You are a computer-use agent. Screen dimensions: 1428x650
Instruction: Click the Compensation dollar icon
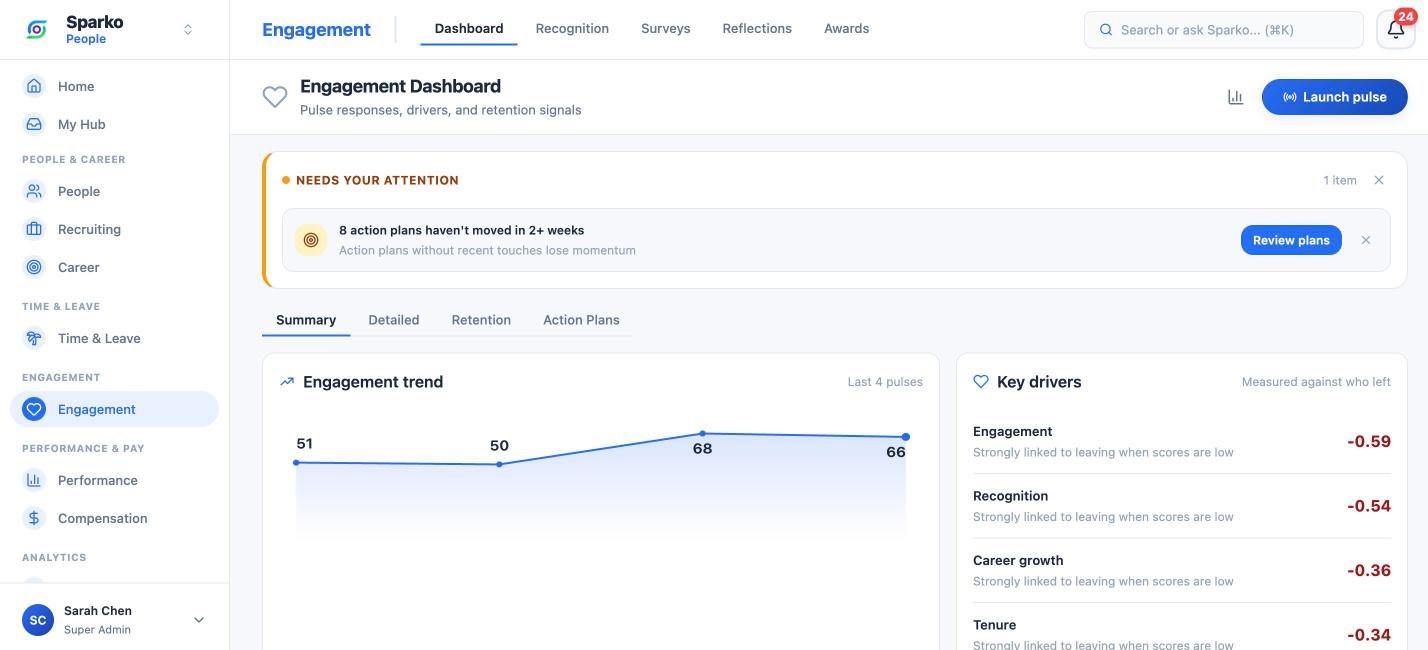pyautogui.click(x=34, y=518)
